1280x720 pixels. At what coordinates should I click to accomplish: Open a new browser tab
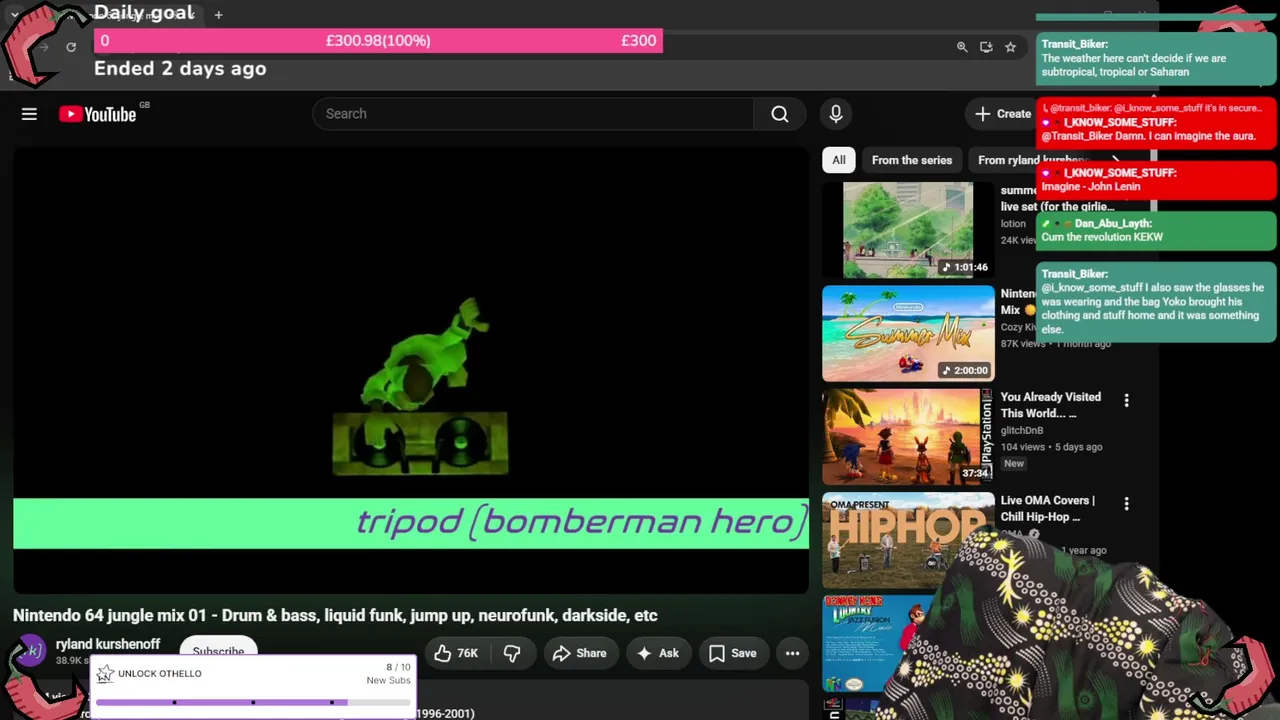click(218, 15)
